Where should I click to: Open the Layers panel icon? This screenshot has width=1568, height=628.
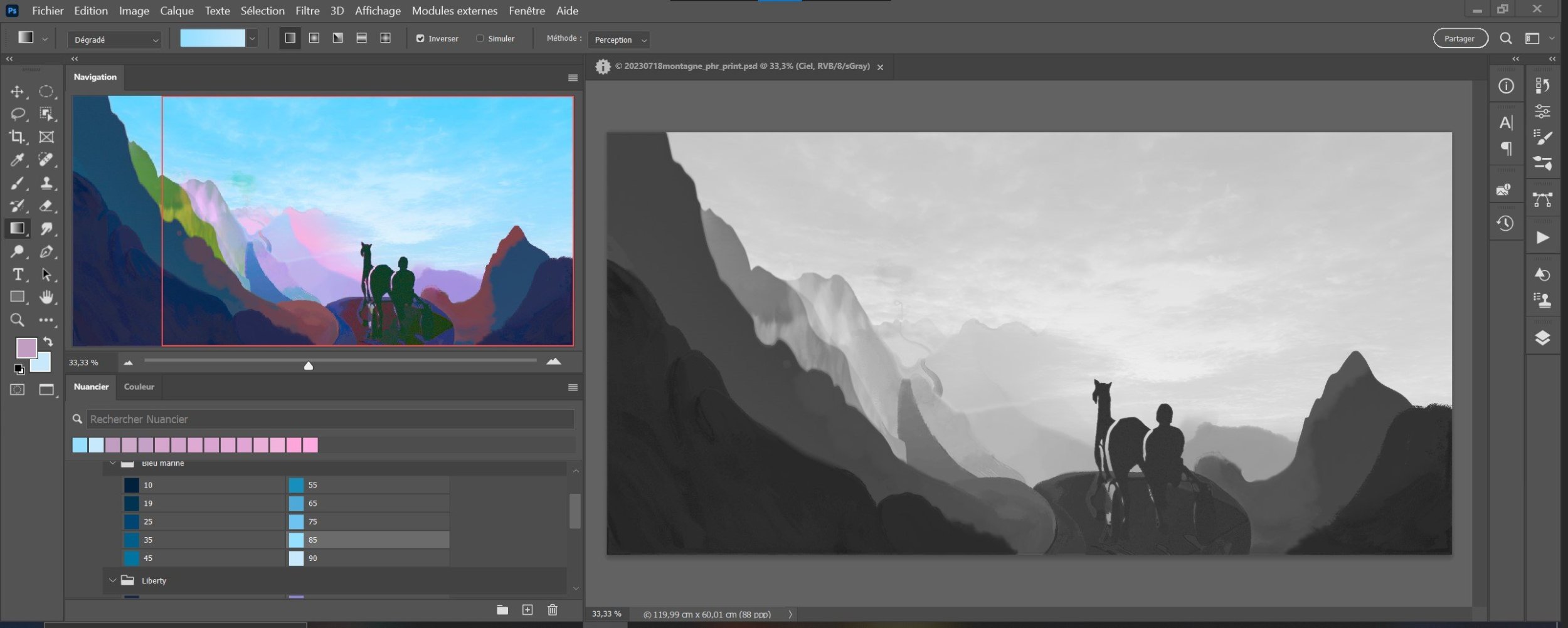pyautogui.click(x=1542, y=338)
